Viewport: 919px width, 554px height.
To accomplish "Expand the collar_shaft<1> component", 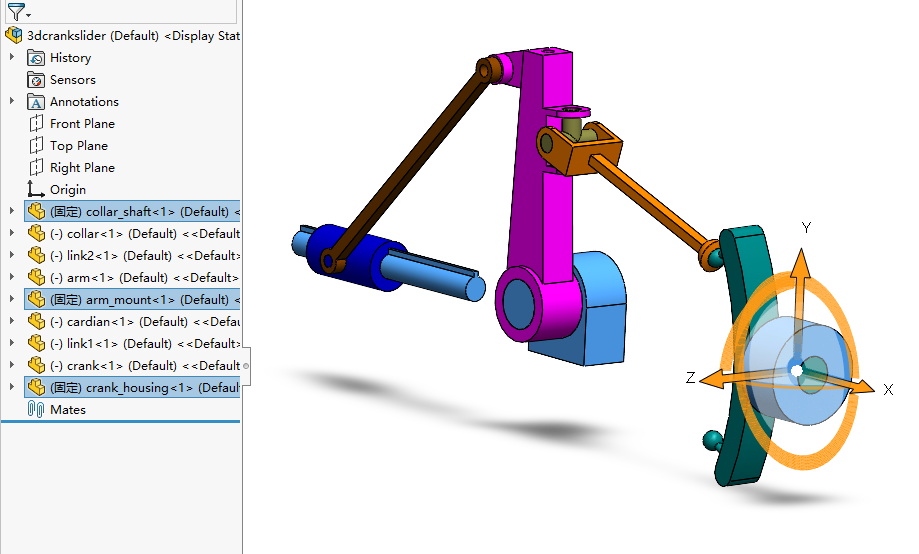I will coord(12,212).
